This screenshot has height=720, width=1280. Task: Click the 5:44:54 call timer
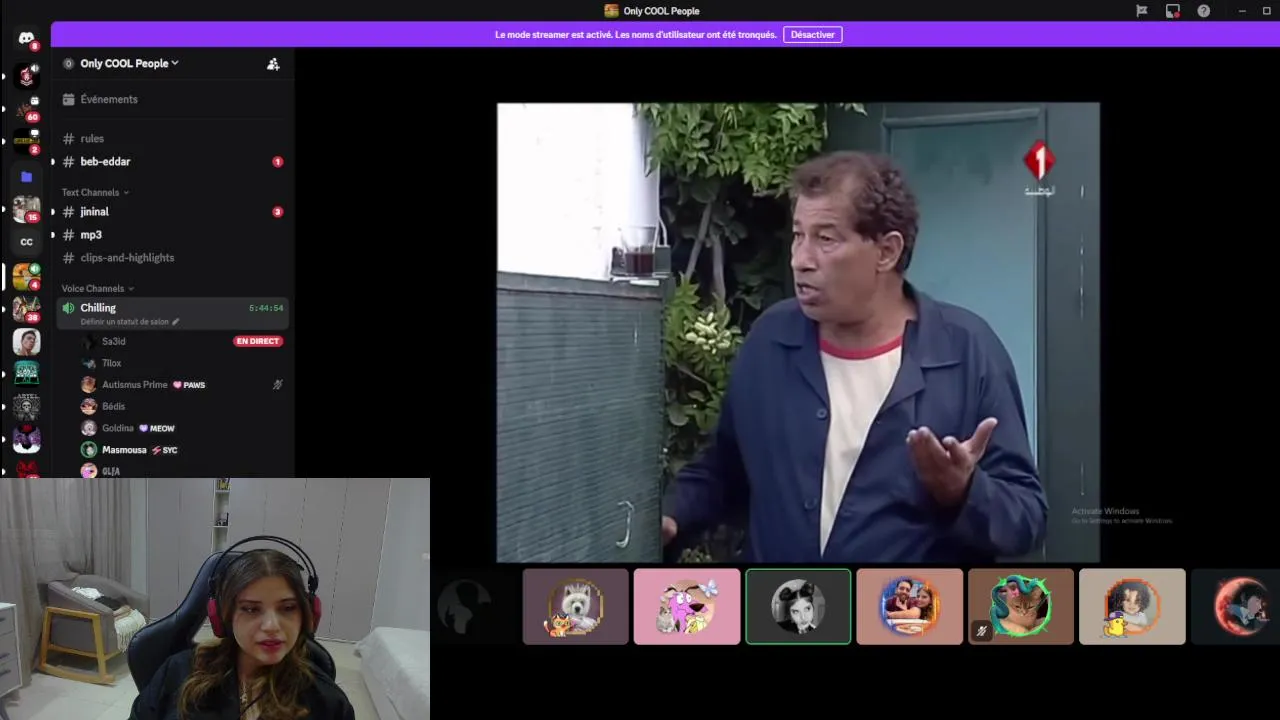coord(266,308)
